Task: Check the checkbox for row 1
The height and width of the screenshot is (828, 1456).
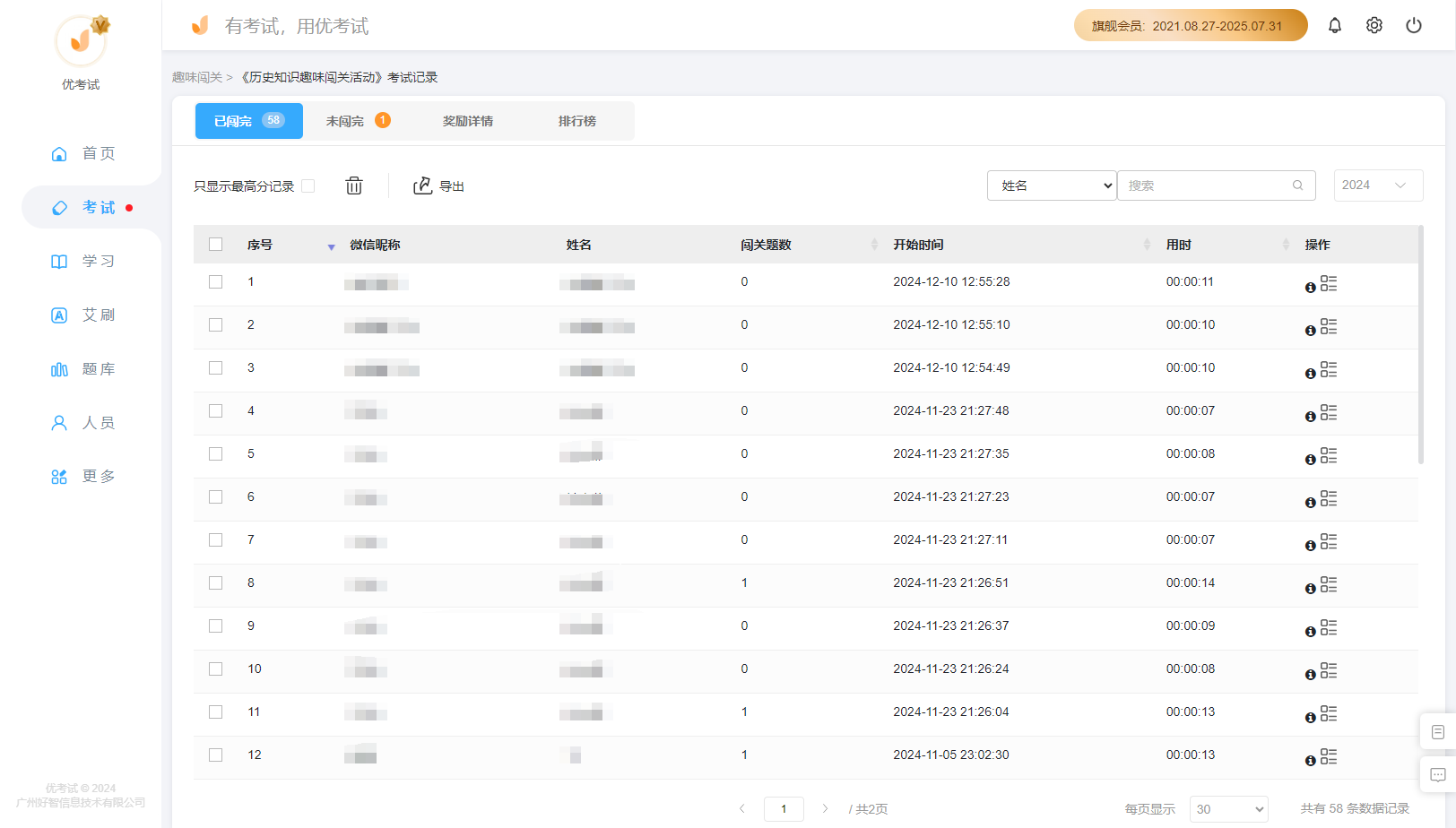Action: 215,282
